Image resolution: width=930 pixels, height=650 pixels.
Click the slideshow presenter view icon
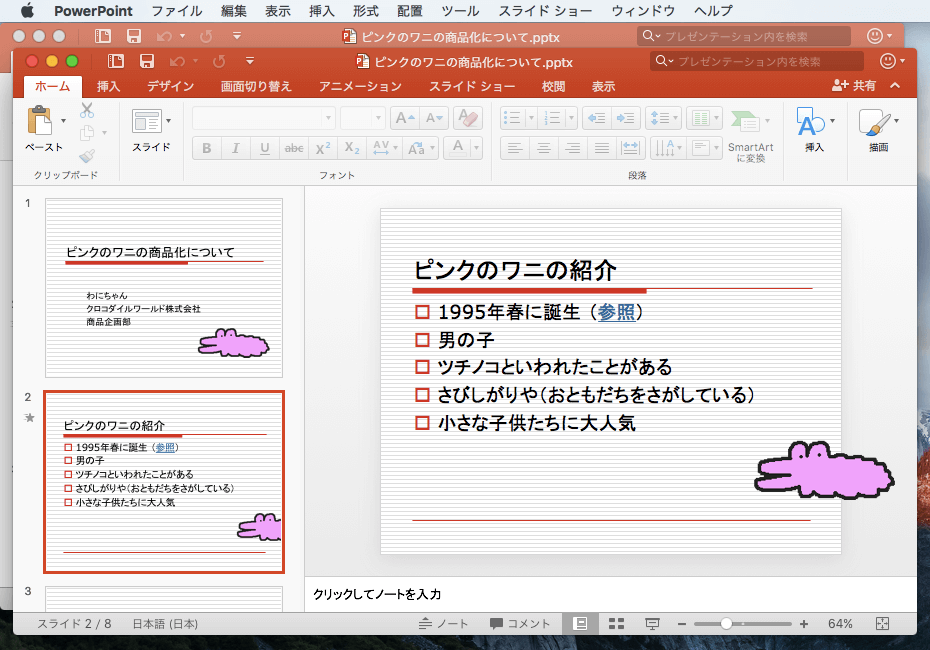[652, 624]
